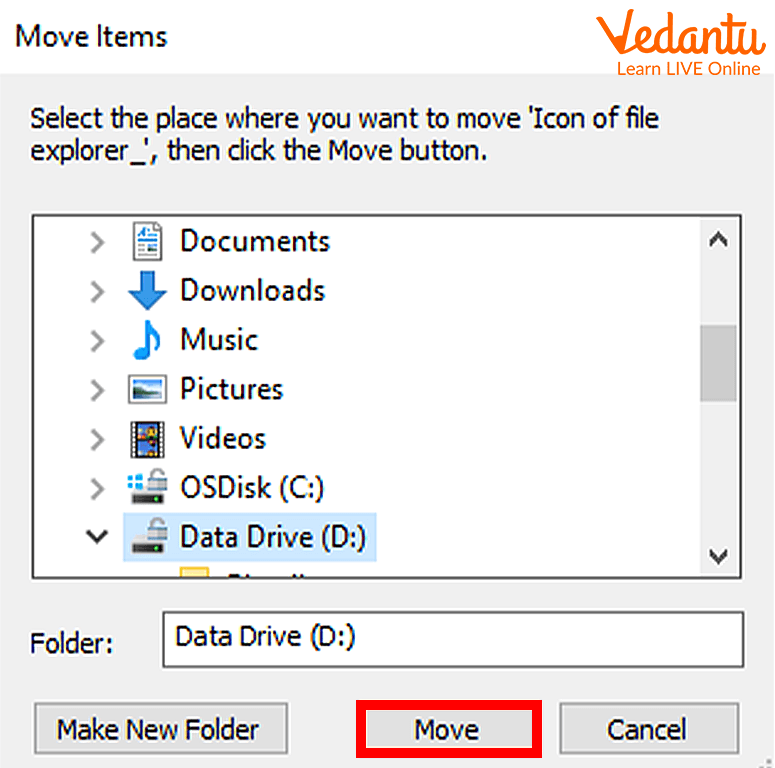Collapse the Data Drive (D:) node
This screenshot has height=768, width=775.
pos(97,537)
